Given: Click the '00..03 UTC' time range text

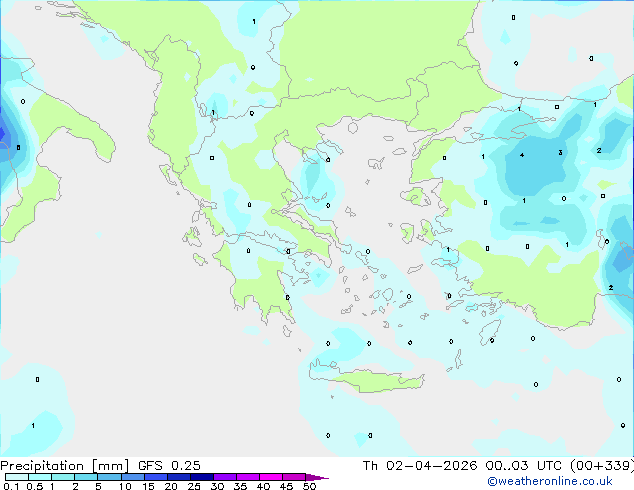Looking at the screenshot, I should pyautogui.click(x=524, y=465).
